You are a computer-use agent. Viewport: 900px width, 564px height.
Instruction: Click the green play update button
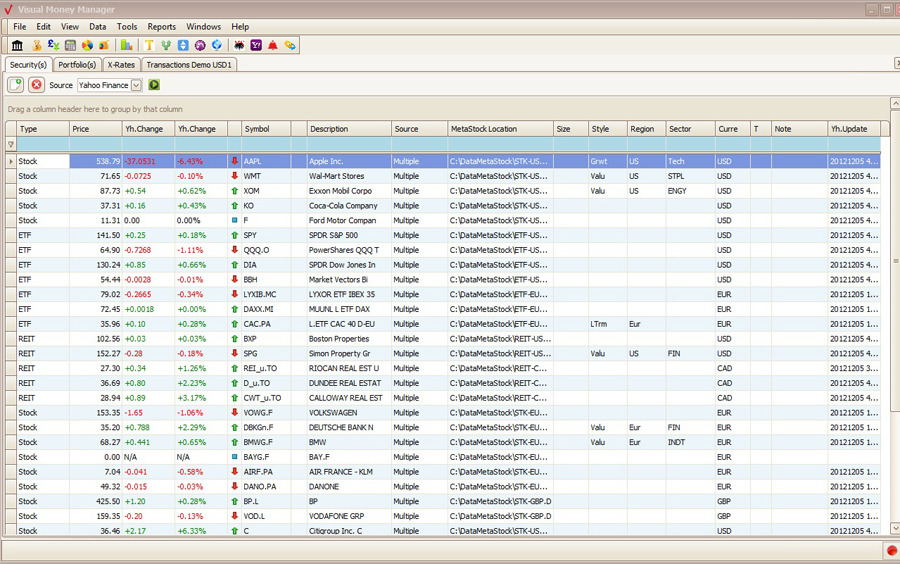click(x=154, y=85)
